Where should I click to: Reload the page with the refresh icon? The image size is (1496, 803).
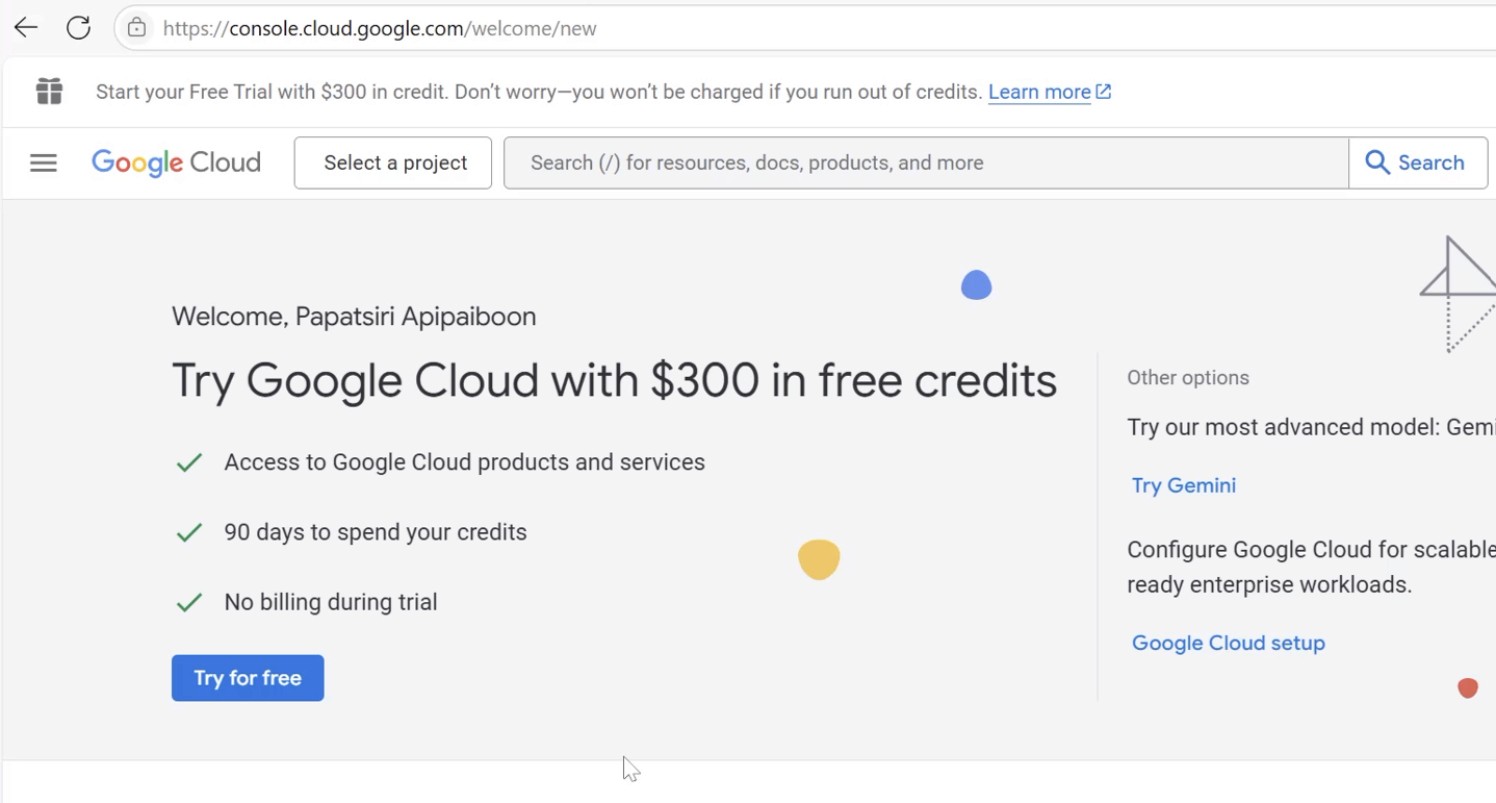tap(79, 28)
